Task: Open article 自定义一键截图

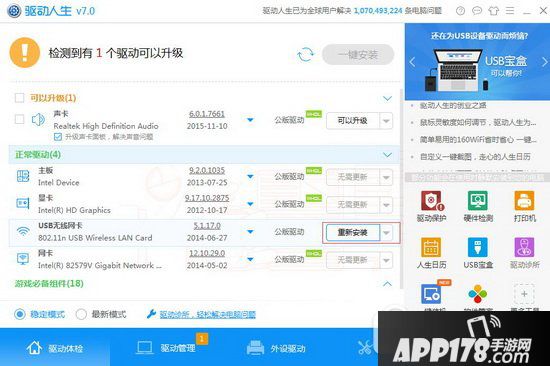Action: 475,157
